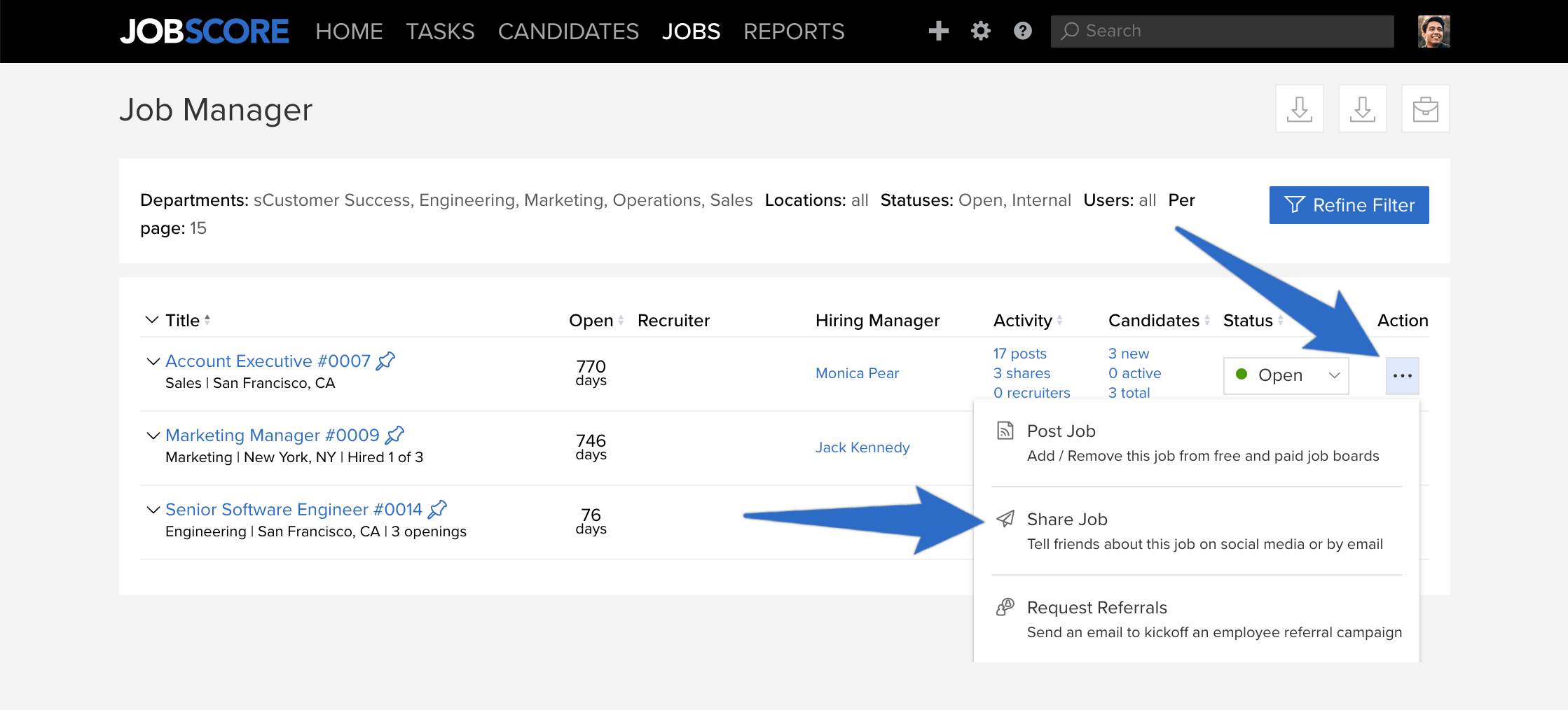Select the JOBS tab
1568x710 pixels.
pyautogui.click(x=691, y=32)
